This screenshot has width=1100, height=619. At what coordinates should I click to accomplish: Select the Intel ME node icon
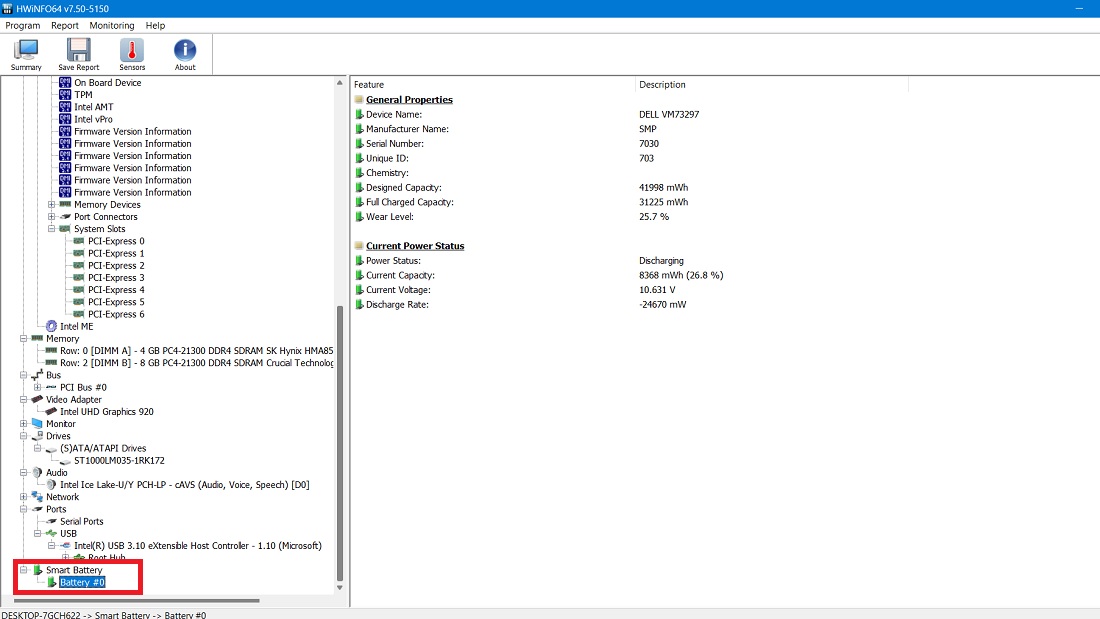pos(50,325)
